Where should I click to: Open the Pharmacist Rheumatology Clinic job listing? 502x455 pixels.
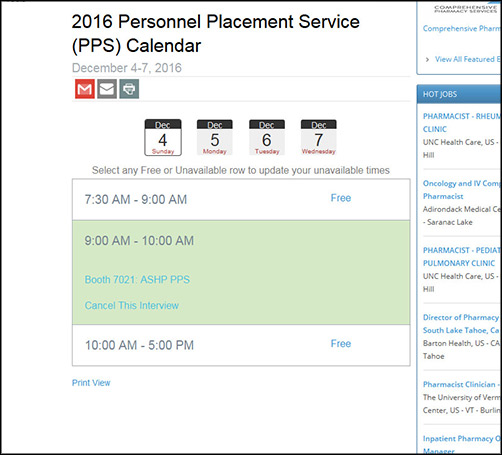461,123
